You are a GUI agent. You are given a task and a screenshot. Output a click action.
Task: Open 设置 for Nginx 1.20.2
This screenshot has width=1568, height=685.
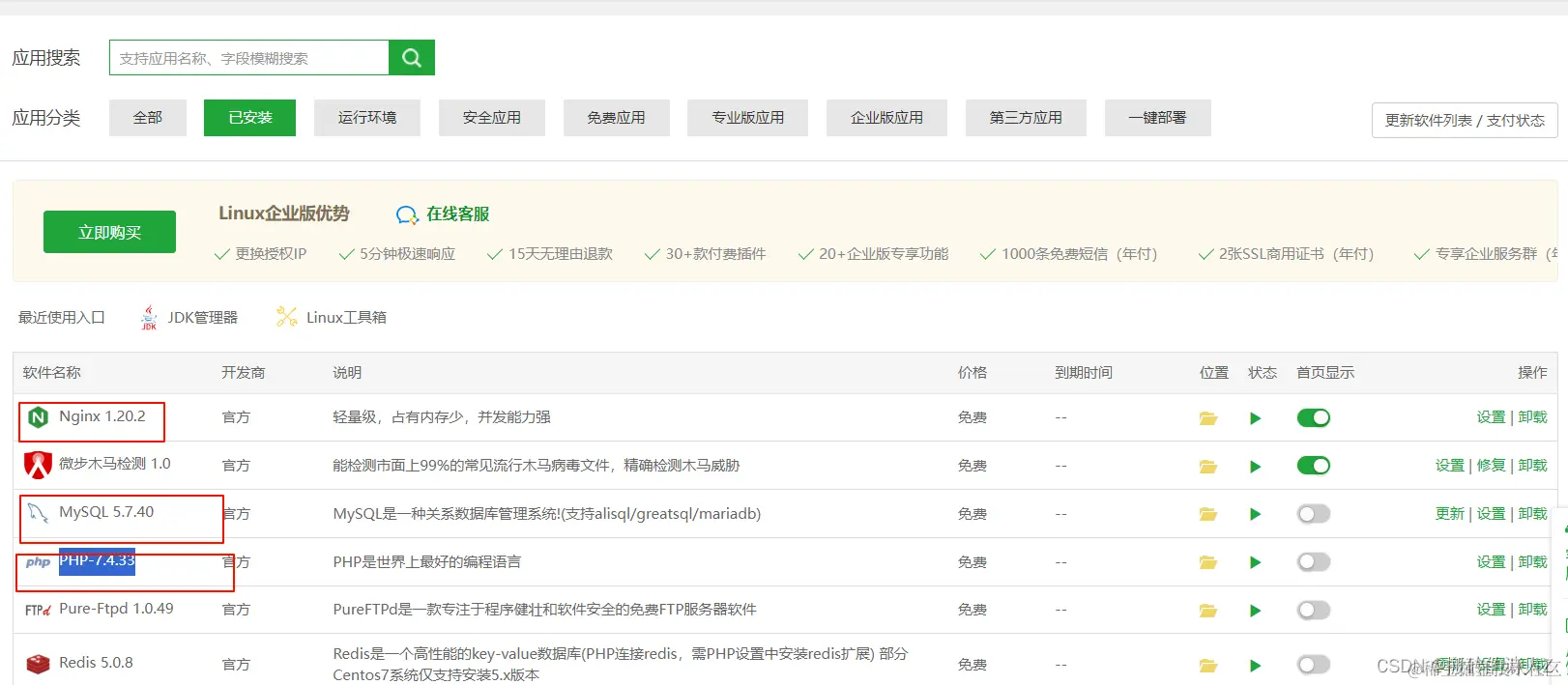tap(1491, 417)
